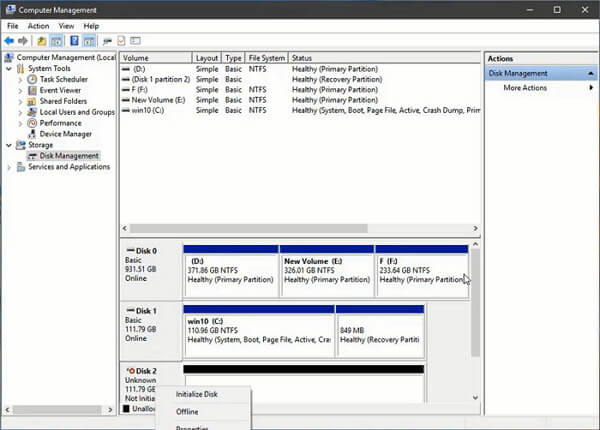Select Performance in the tree
The width and height of the screenshot is (600, 430).
tap(60, 123)
